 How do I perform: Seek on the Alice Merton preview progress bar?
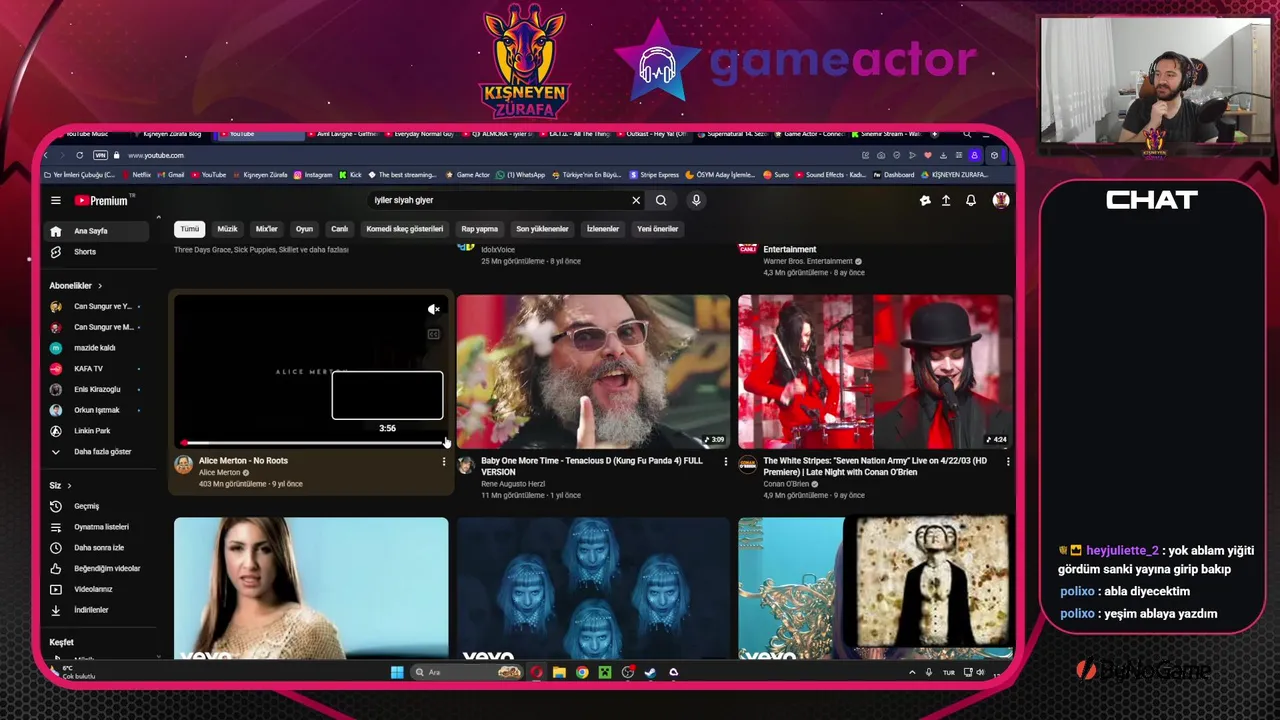(312, 442)
